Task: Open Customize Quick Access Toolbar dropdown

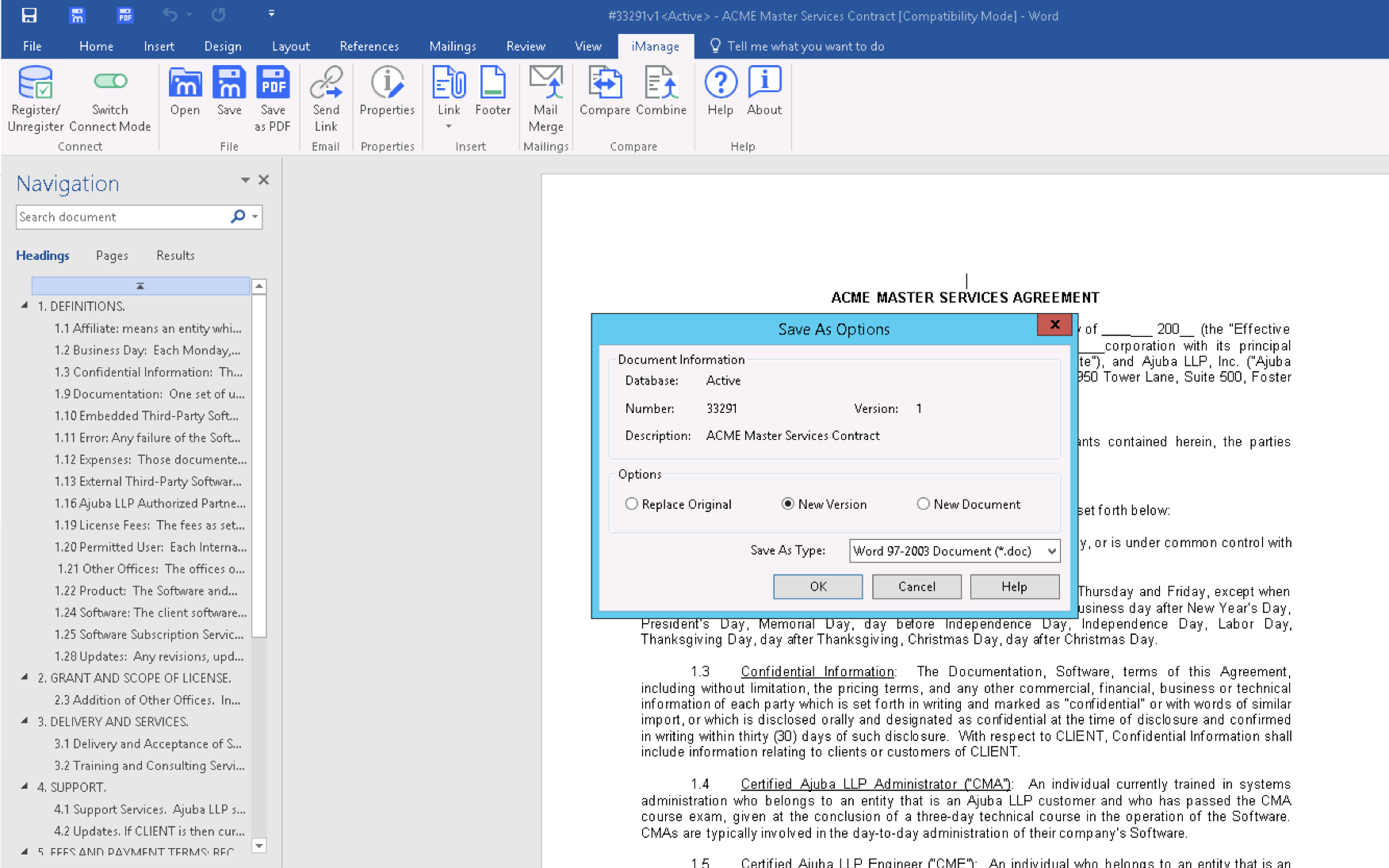Action: tap(271, 13)
